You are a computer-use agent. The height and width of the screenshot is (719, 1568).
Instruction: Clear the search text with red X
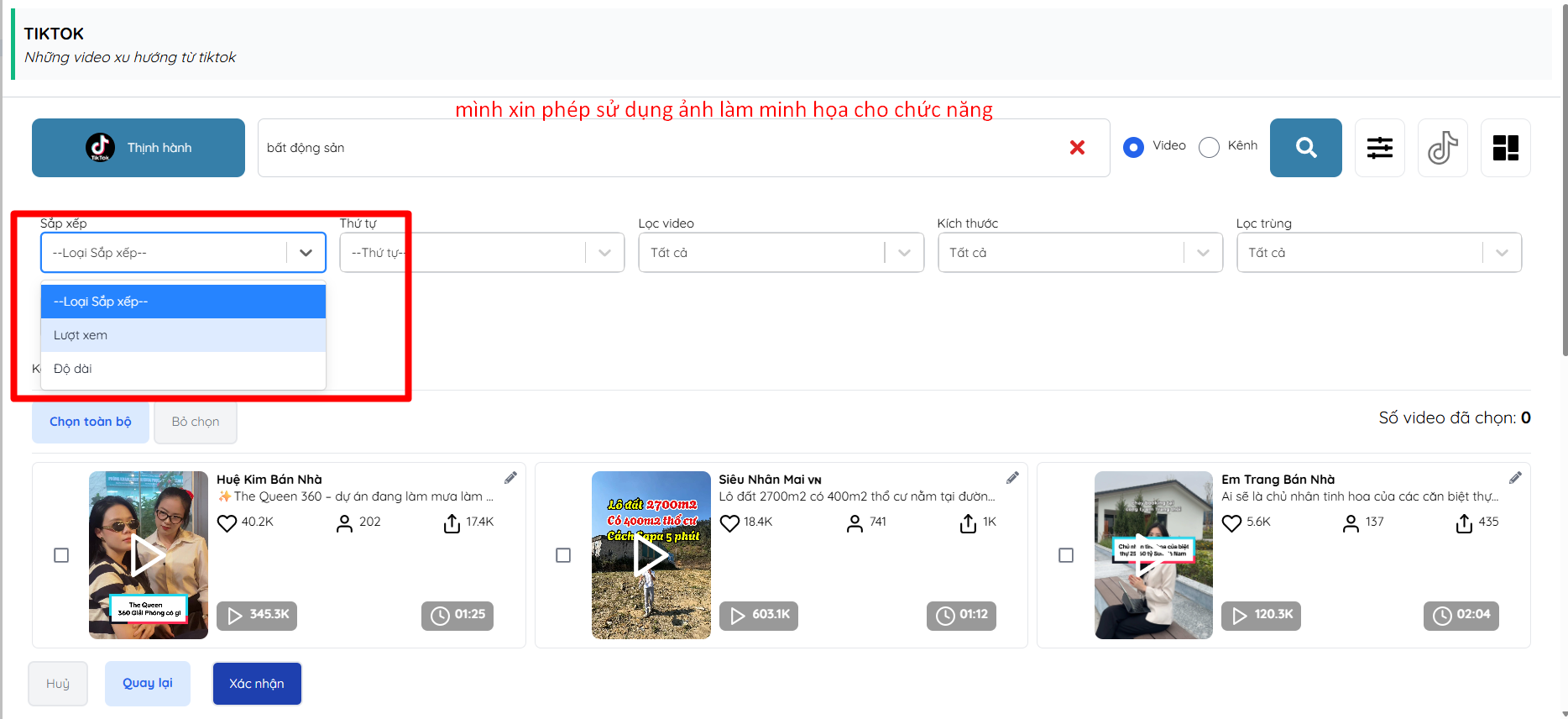(x=1077, y=148)
